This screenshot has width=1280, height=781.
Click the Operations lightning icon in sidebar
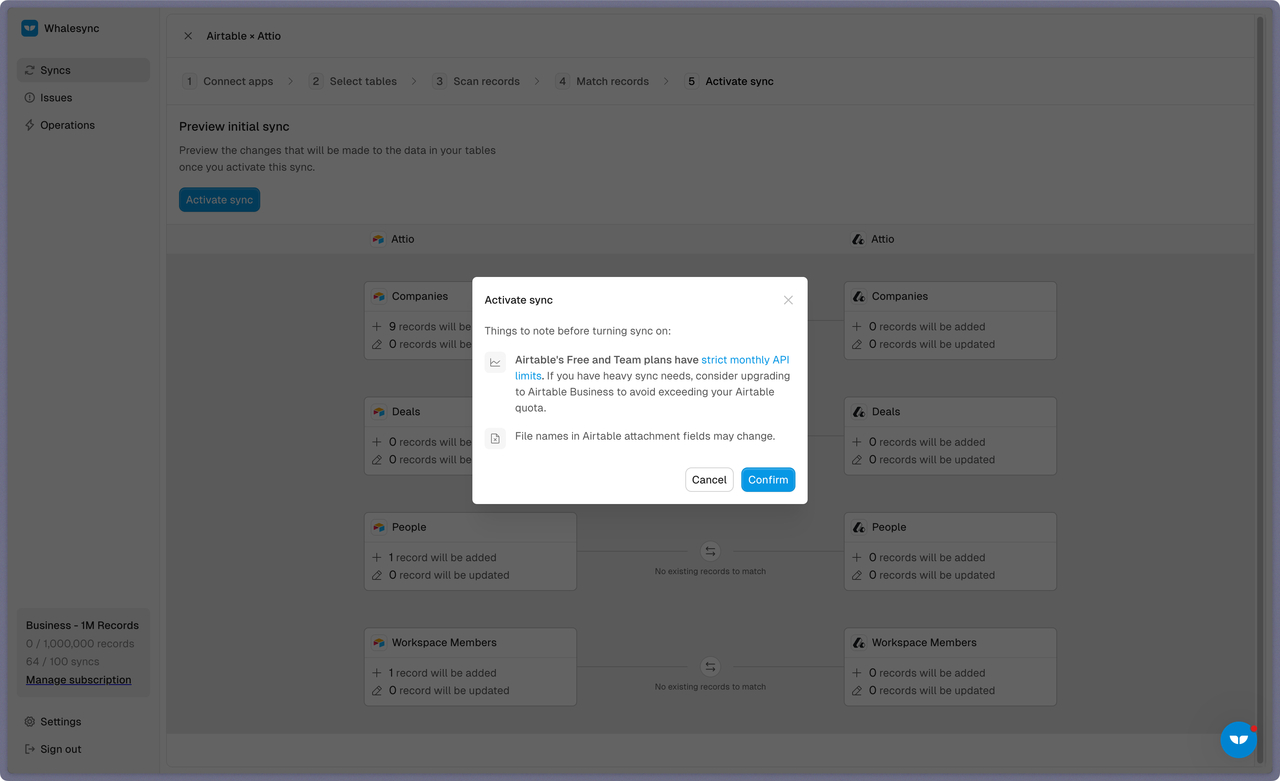(30, 125)
